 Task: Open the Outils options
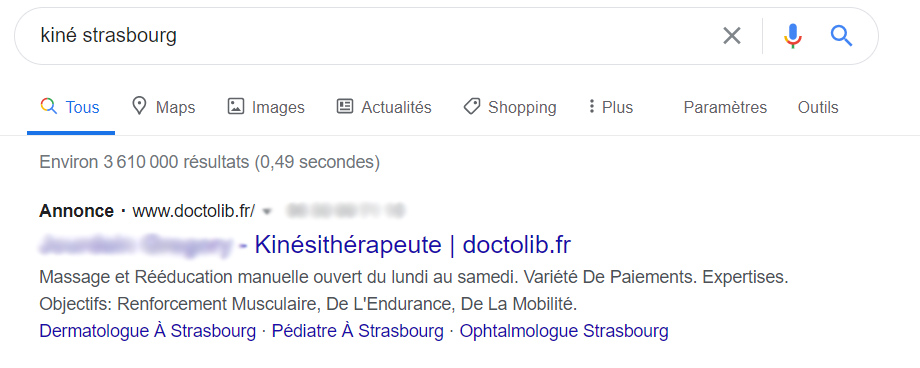818,107
